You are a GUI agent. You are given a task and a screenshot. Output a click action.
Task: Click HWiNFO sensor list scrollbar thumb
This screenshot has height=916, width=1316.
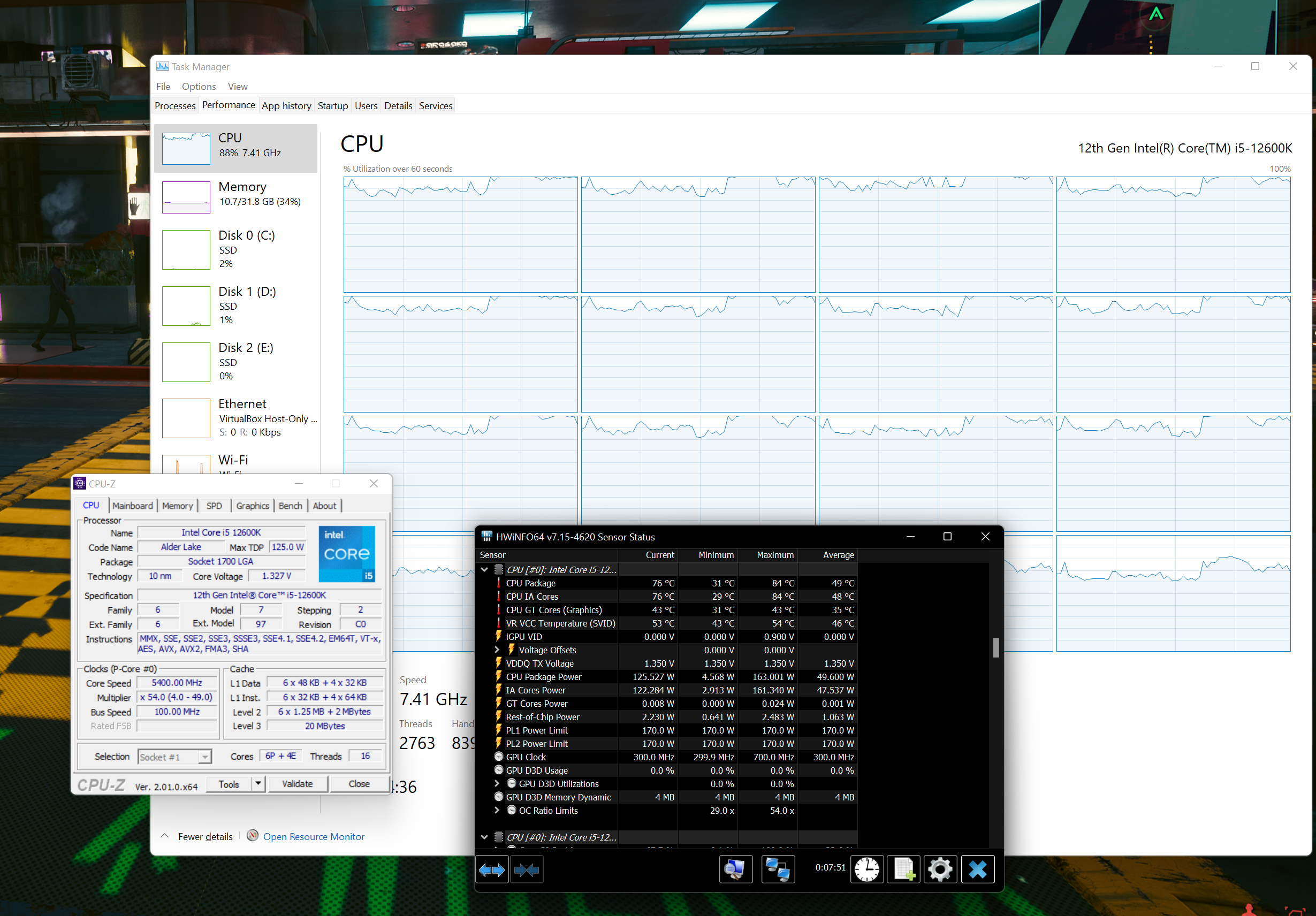(x=996, y=647)
